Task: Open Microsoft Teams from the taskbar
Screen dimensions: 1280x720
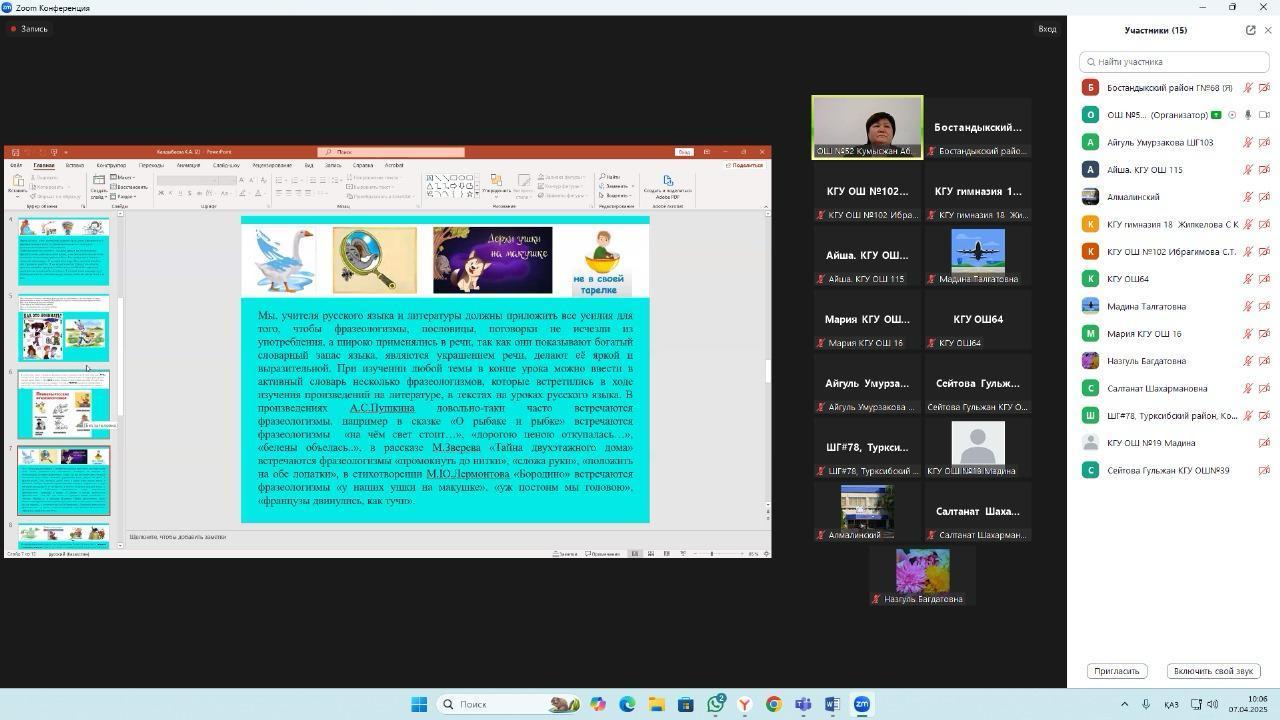Action: 803,704
